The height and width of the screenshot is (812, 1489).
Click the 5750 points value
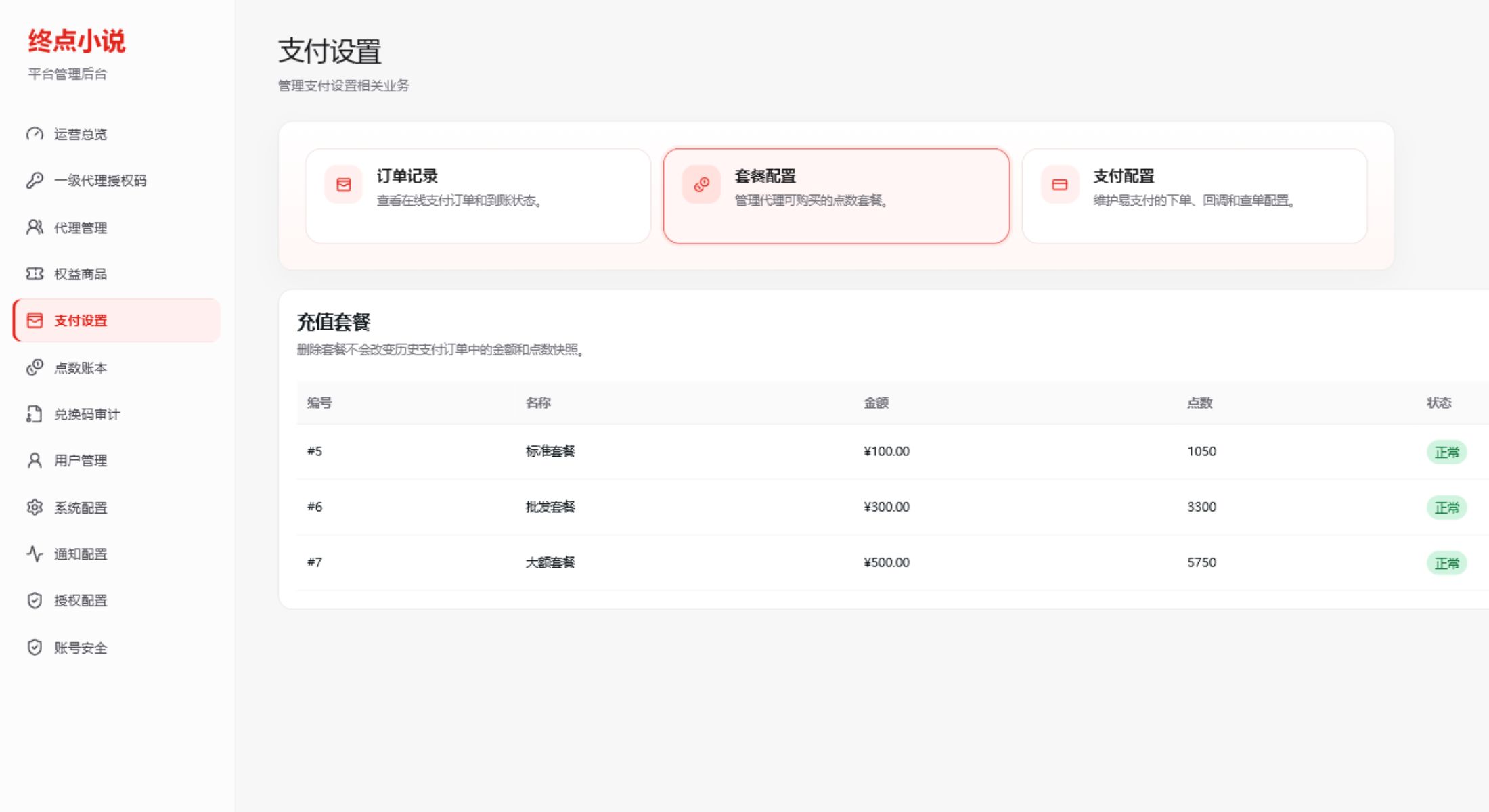coord(1201,562)
